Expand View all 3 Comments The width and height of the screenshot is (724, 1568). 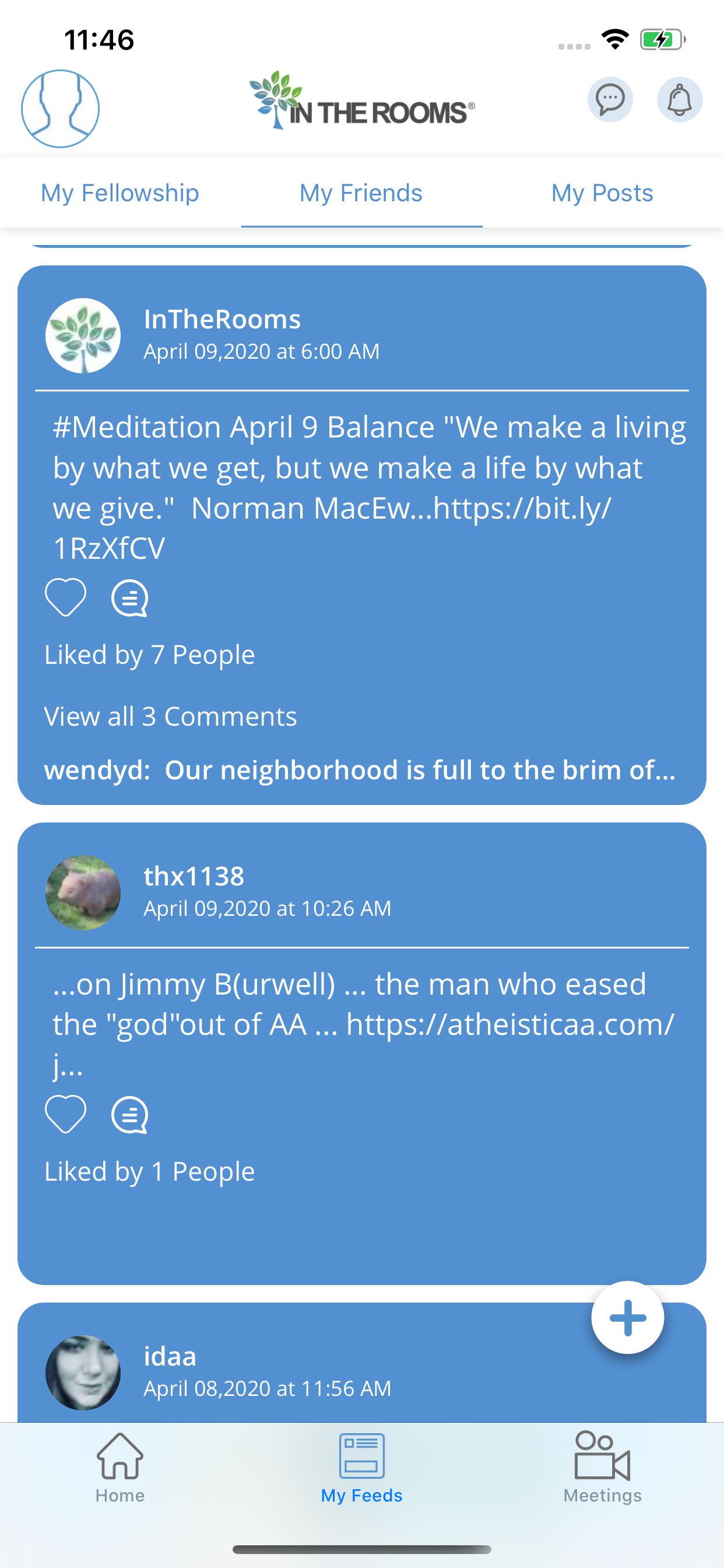click(x=170, y=716)
